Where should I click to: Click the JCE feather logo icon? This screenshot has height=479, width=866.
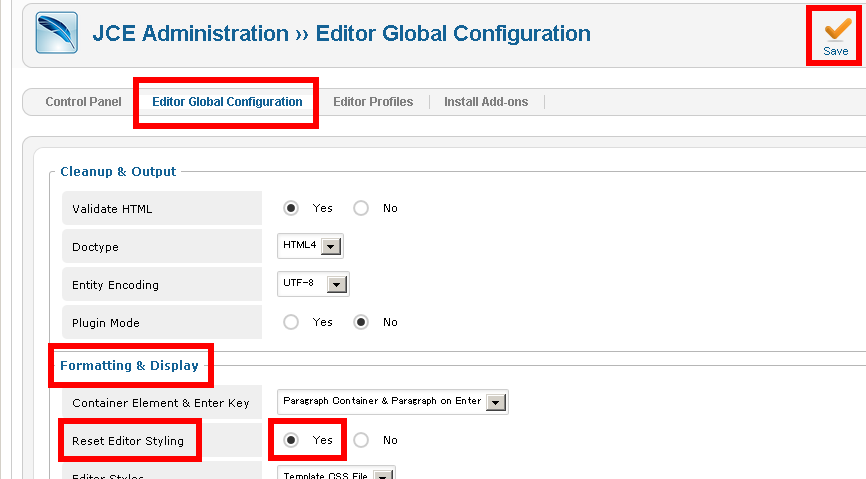click(57, 33)
